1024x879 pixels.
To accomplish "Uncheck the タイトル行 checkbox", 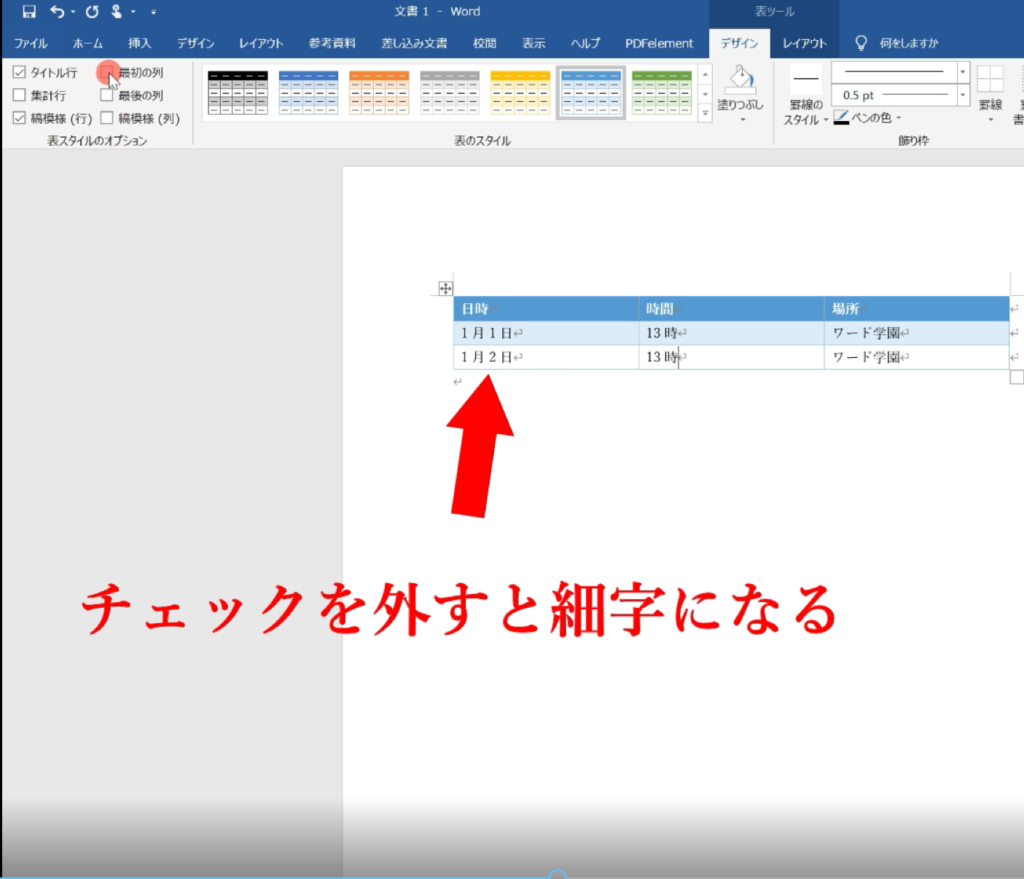I will pyautogui.click(x=19, y=73).
